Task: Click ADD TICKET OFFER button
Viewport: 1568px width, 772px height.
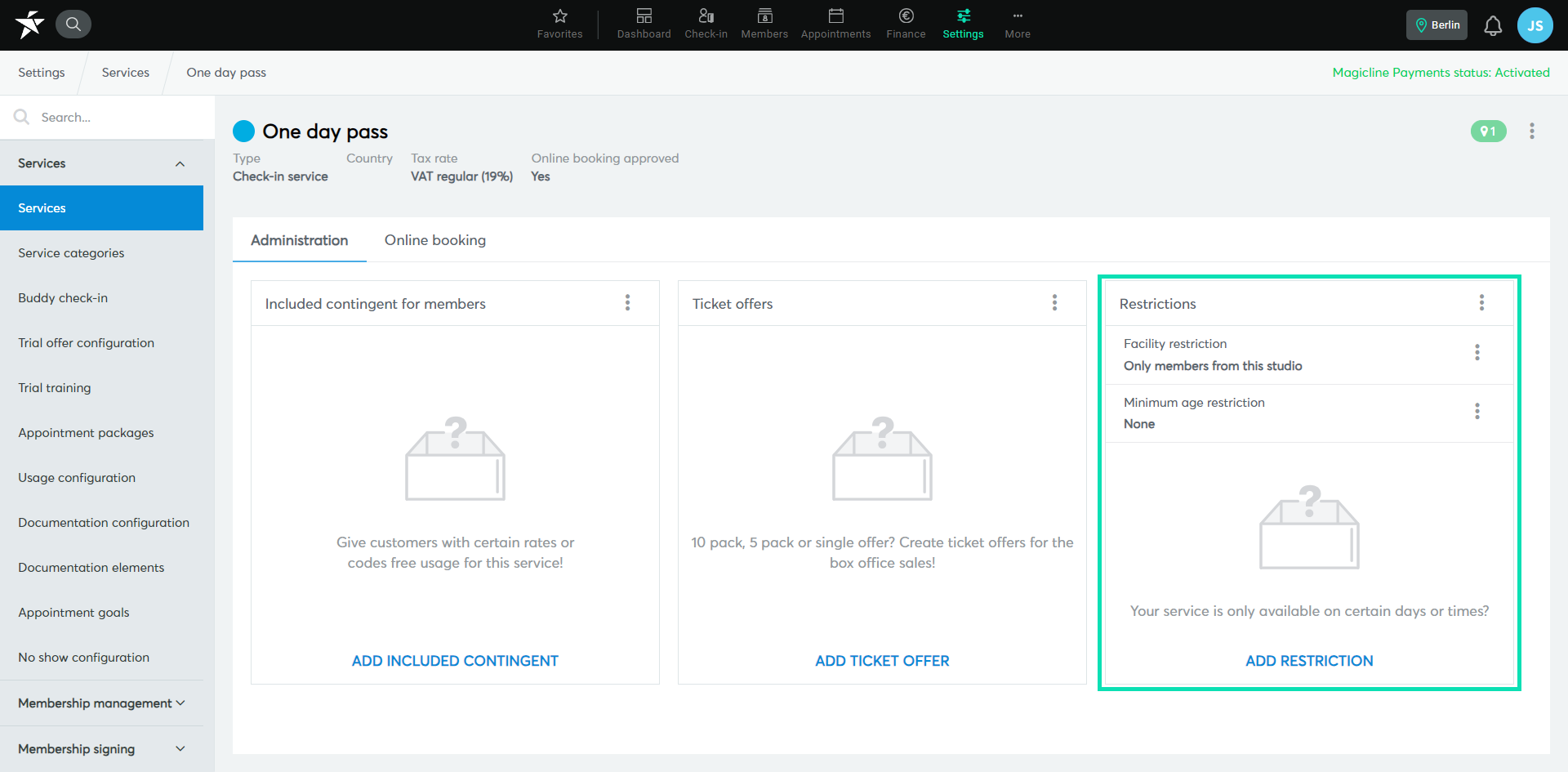Action: tap(882, 661)
